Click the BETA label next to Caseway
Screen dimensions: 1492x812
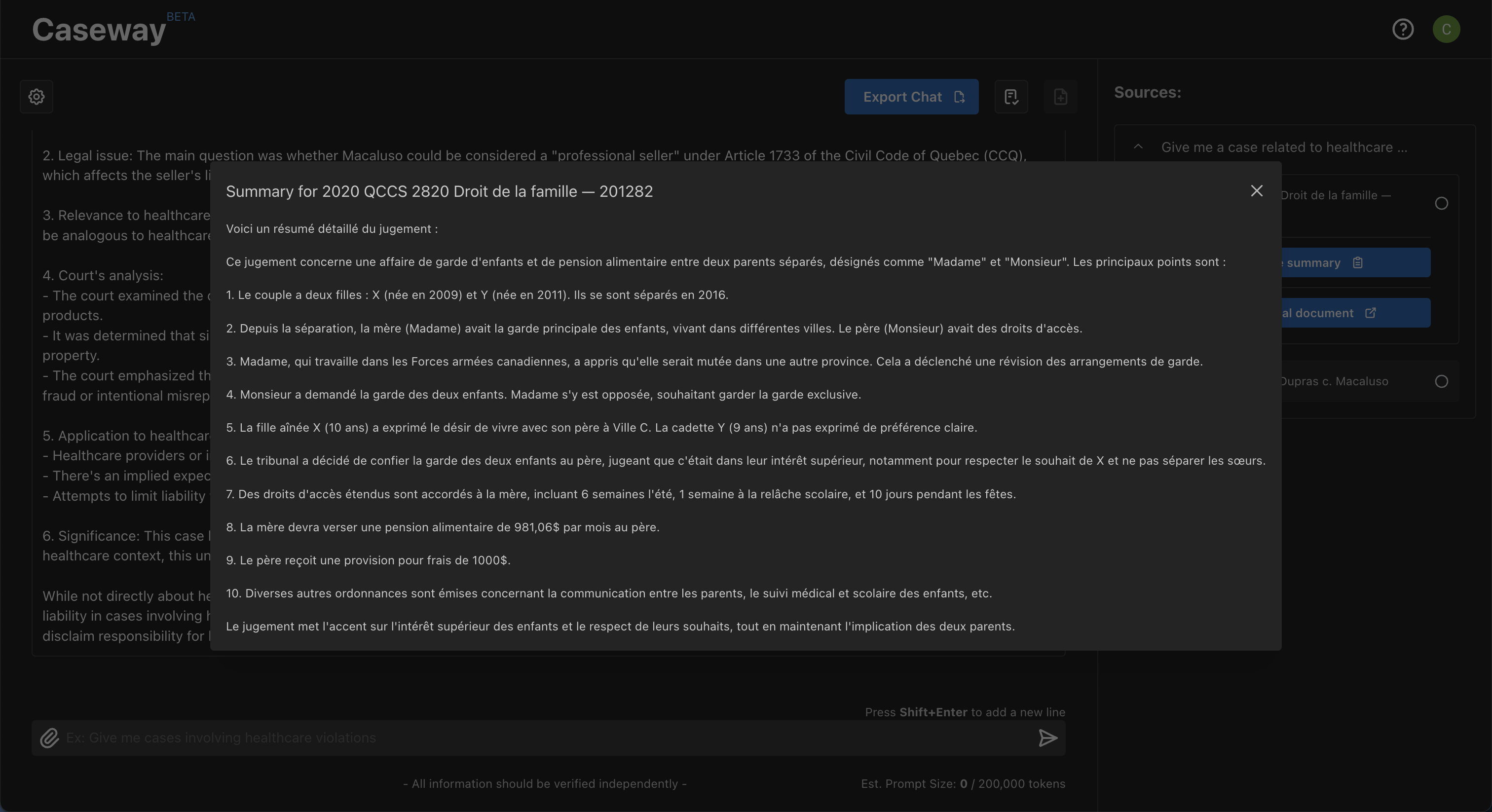tap(181, 17)
